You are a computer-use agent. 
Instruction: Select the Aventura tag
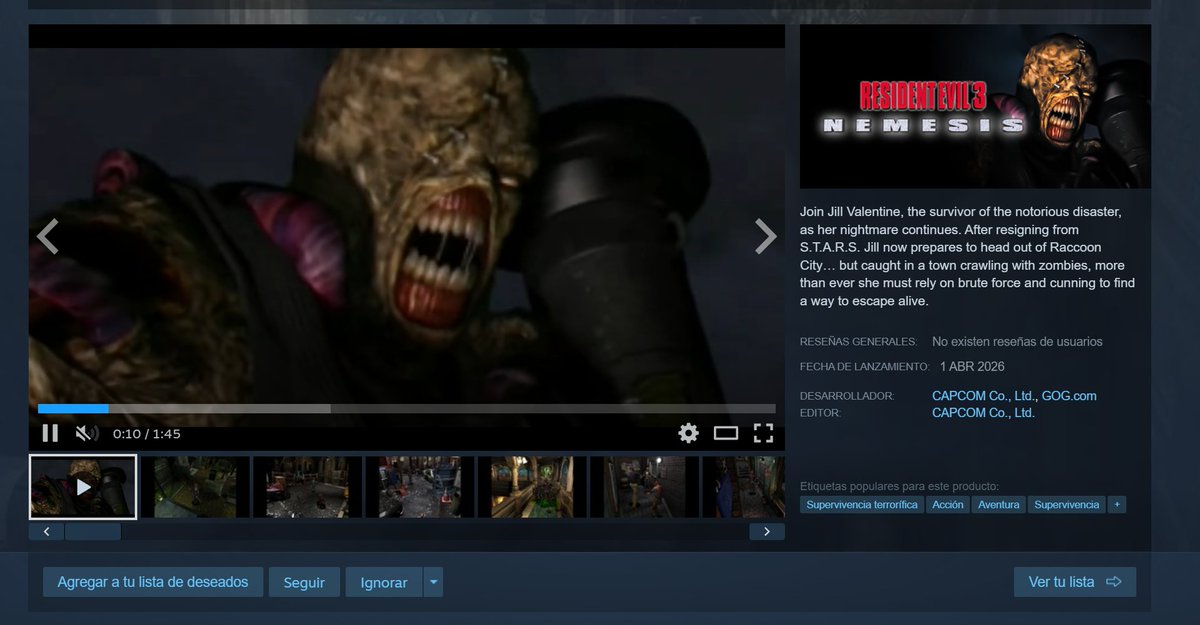tap(999, 505)
